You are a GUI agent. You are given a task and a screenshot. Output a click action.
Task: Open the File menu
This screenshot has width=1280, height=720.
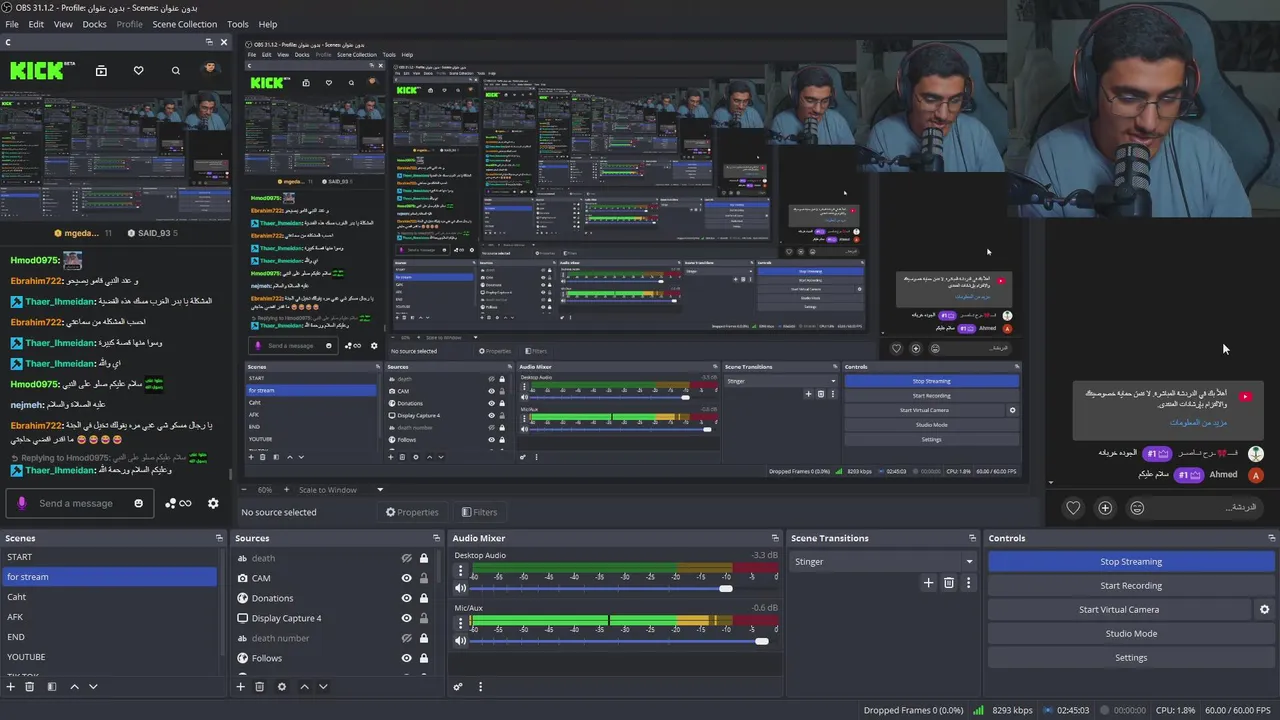(x=12, y=24)
